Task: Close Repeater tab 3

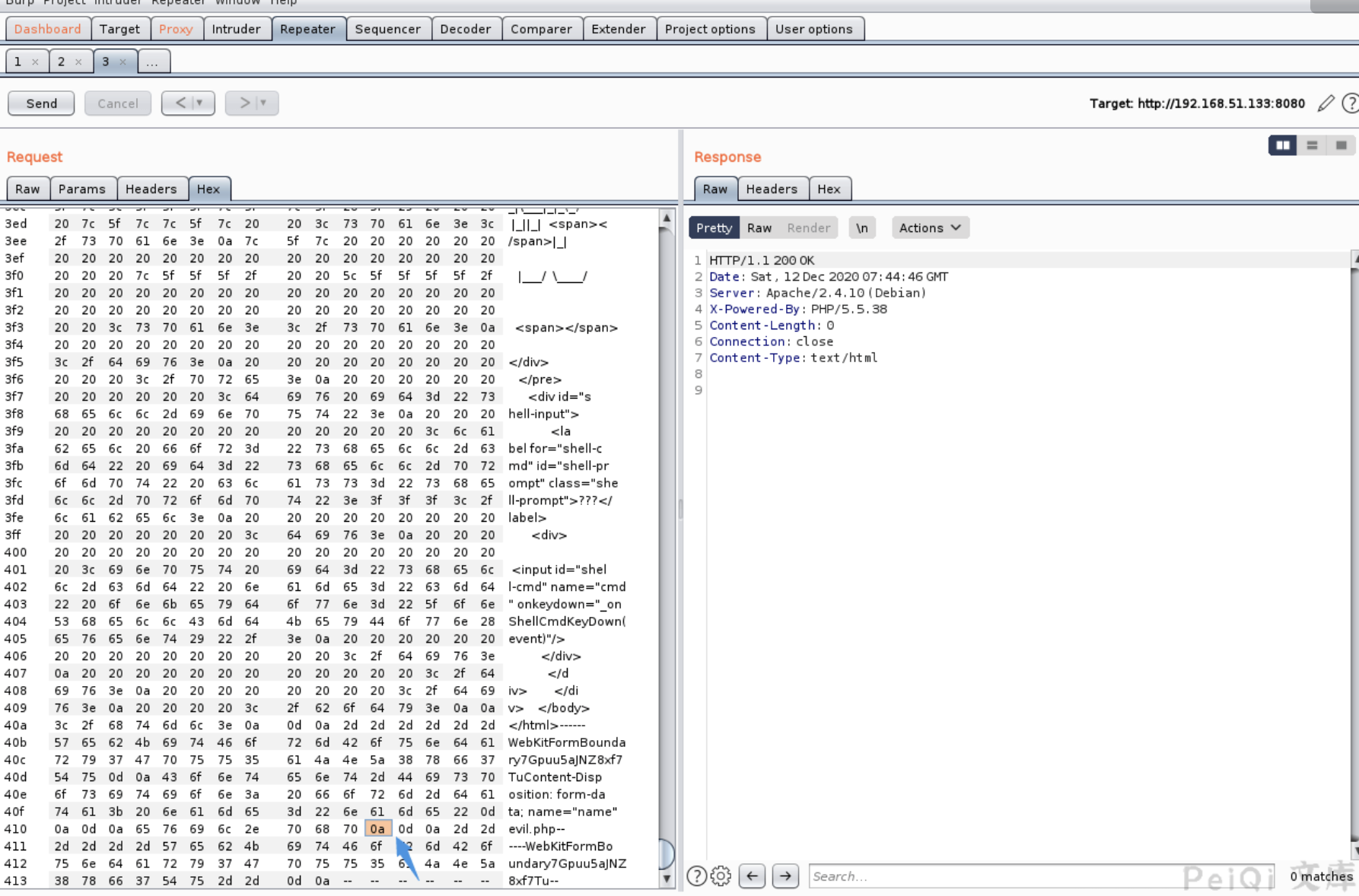Action: coord(123,62)
